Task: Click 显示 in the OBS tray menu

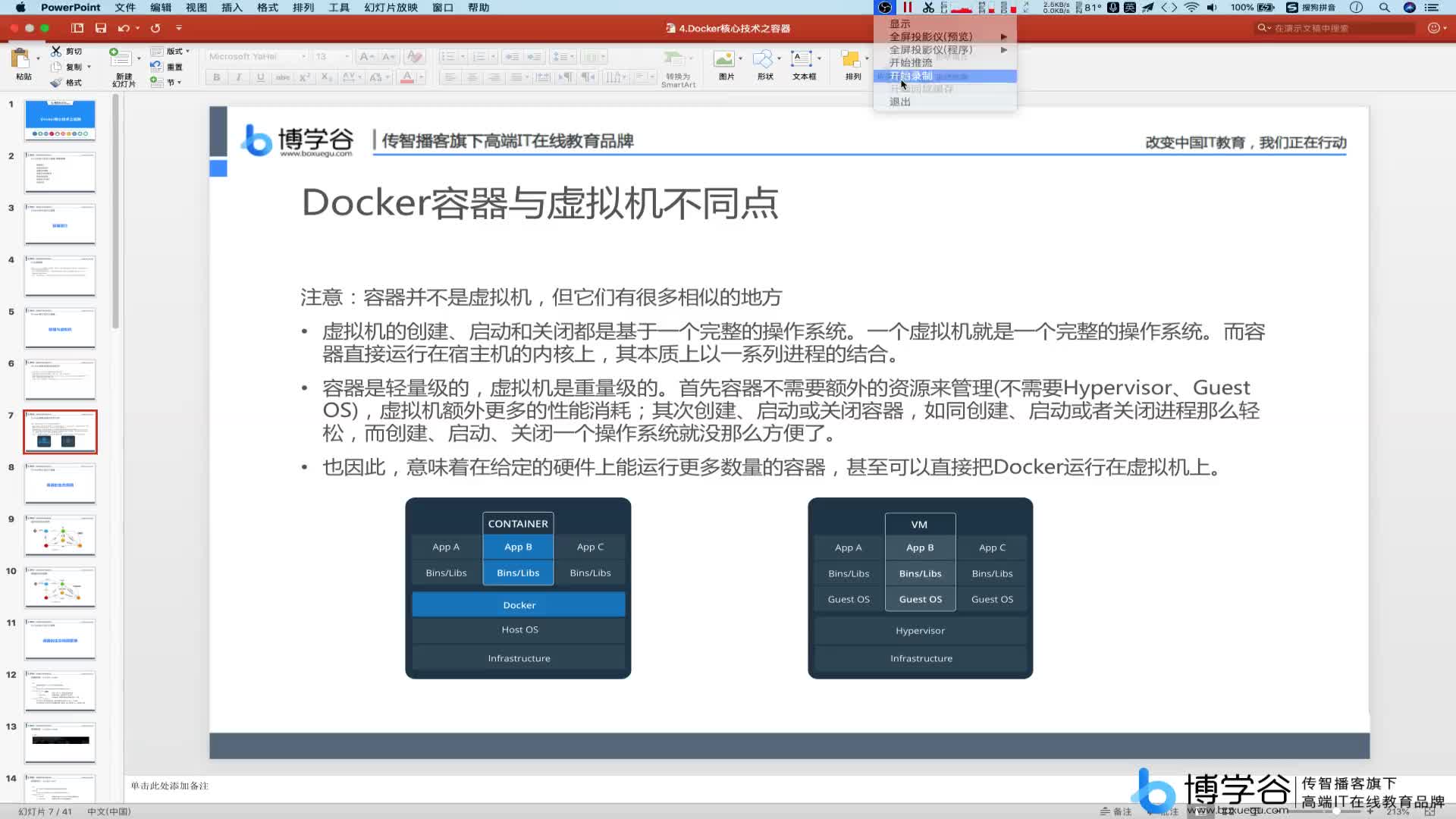Action: coord(945,24)
